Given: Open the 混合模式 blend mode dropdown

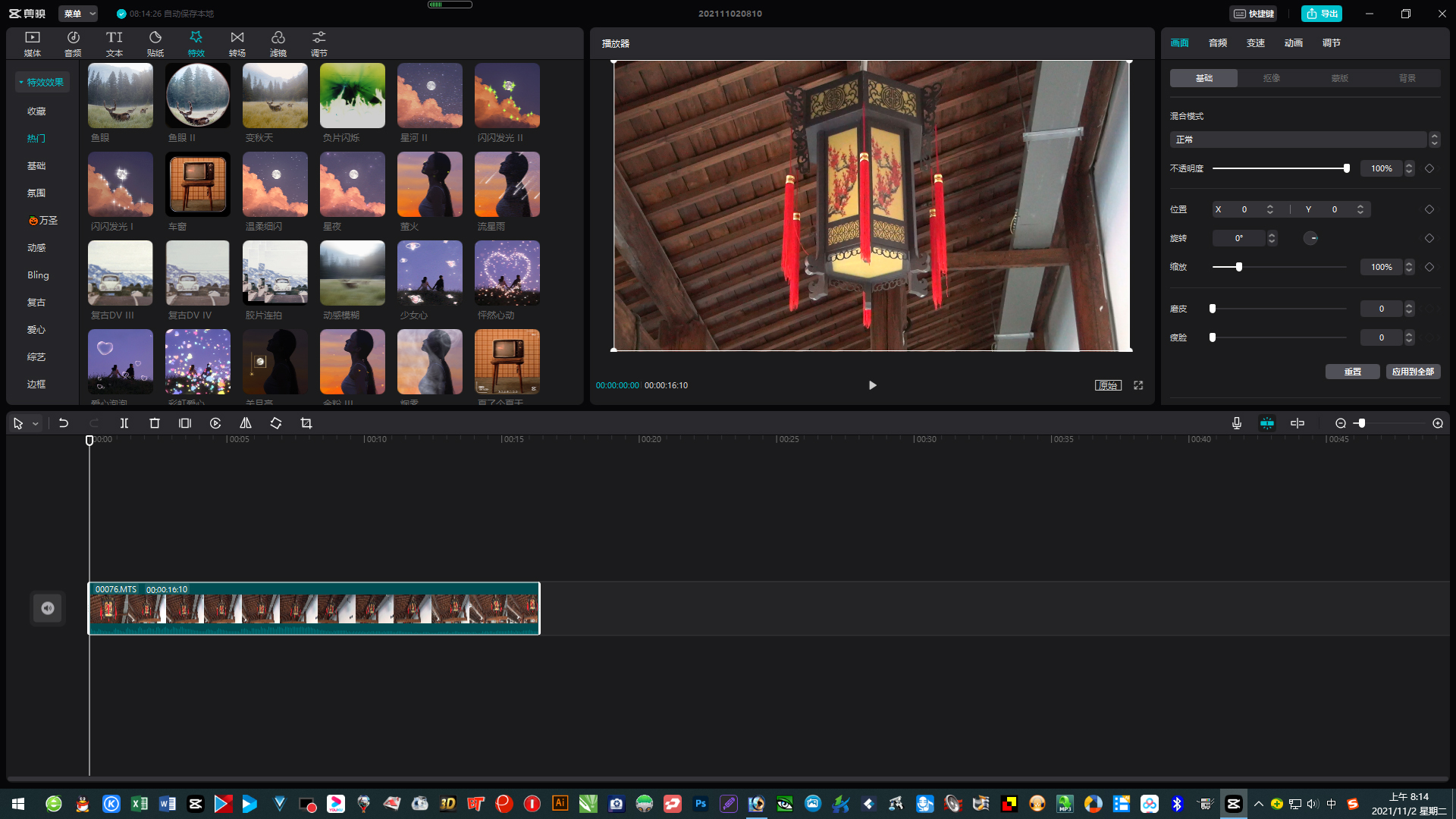Looking at the screenshot, I should 1304,140.
